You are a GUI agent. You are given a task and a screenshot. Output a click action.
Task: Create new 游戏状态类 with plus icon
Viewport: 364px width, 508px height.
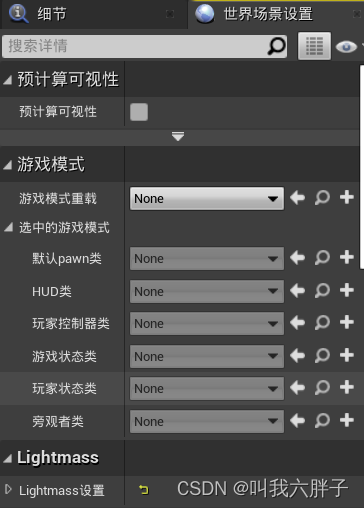click(x=347, y=355)
